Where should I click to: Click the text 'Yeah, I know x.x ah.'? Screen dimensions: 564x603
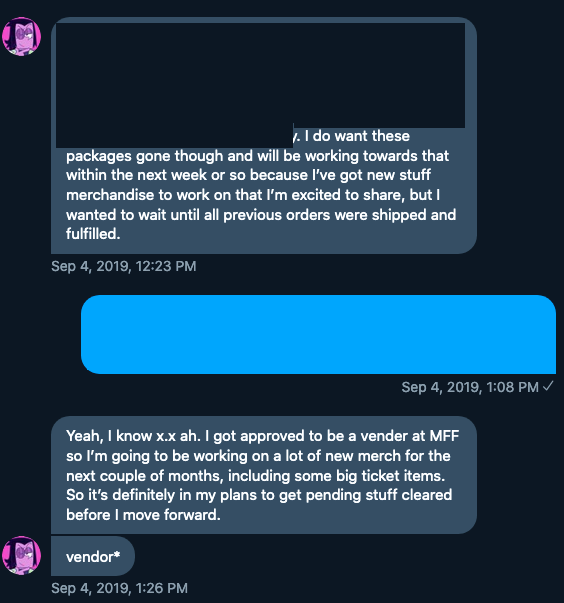click(x=133, y=436)
